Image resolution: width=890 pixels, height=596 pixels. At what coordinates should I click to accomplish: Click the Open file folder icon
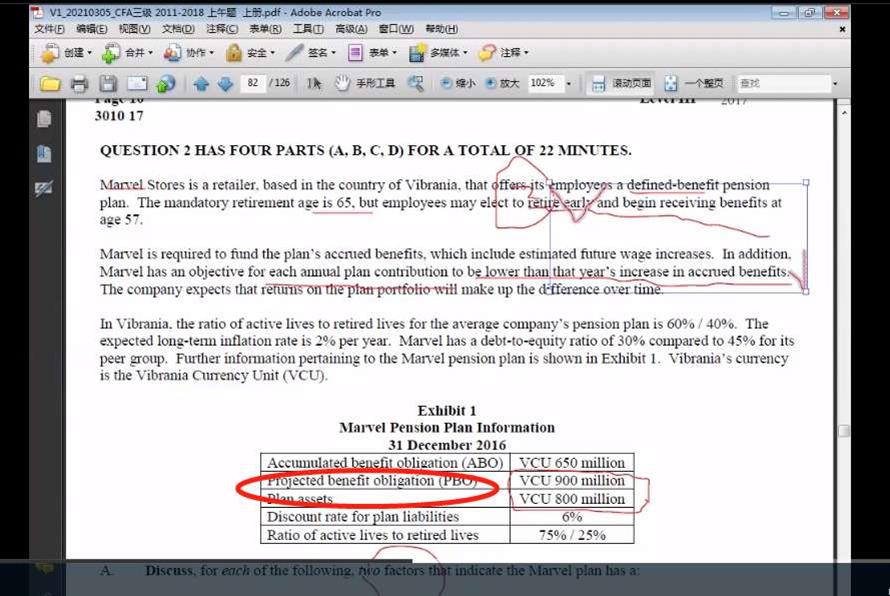coord(49,84)
